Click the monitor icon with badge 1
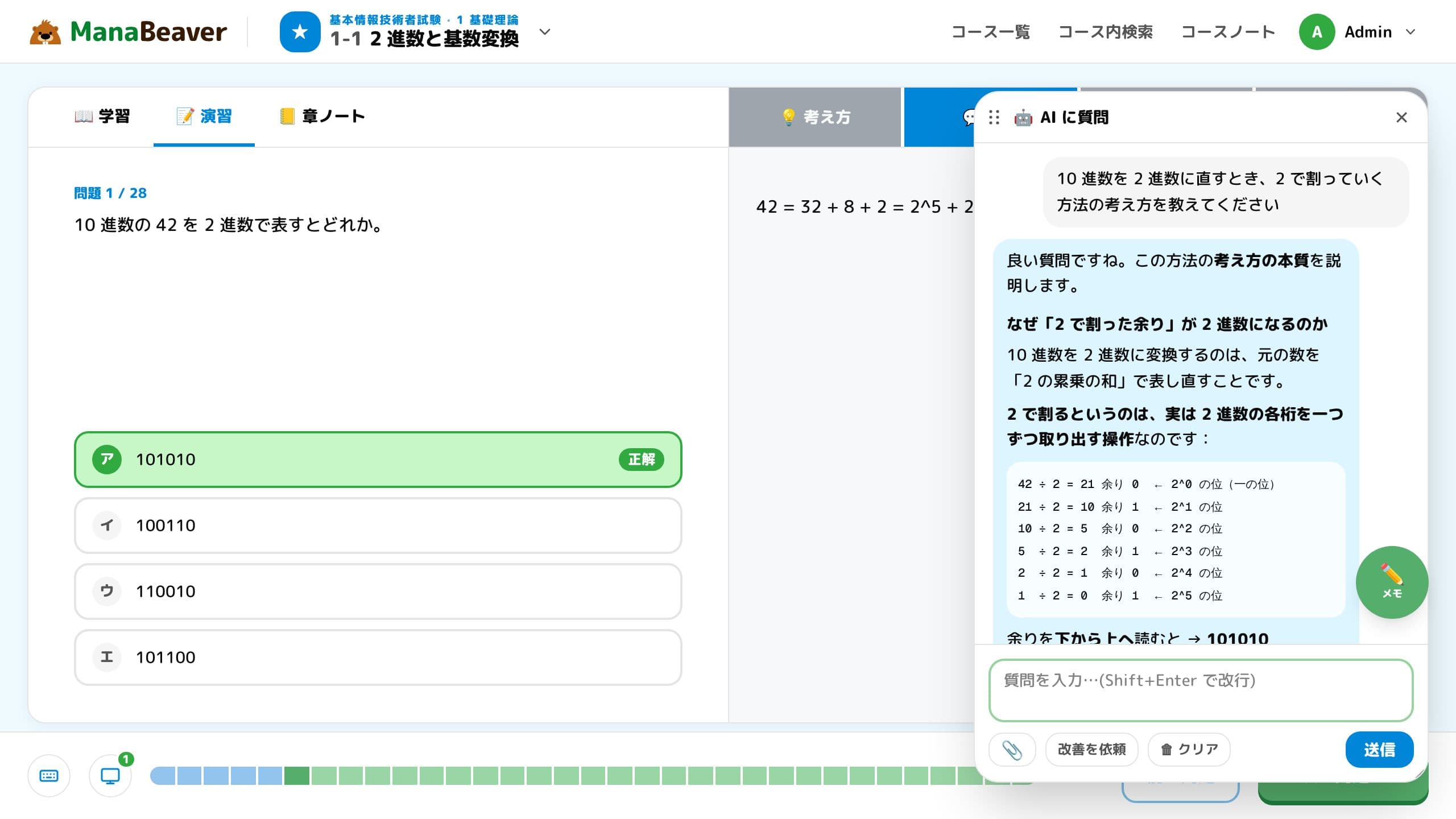 pyautogui.click(x=110, y=776)
